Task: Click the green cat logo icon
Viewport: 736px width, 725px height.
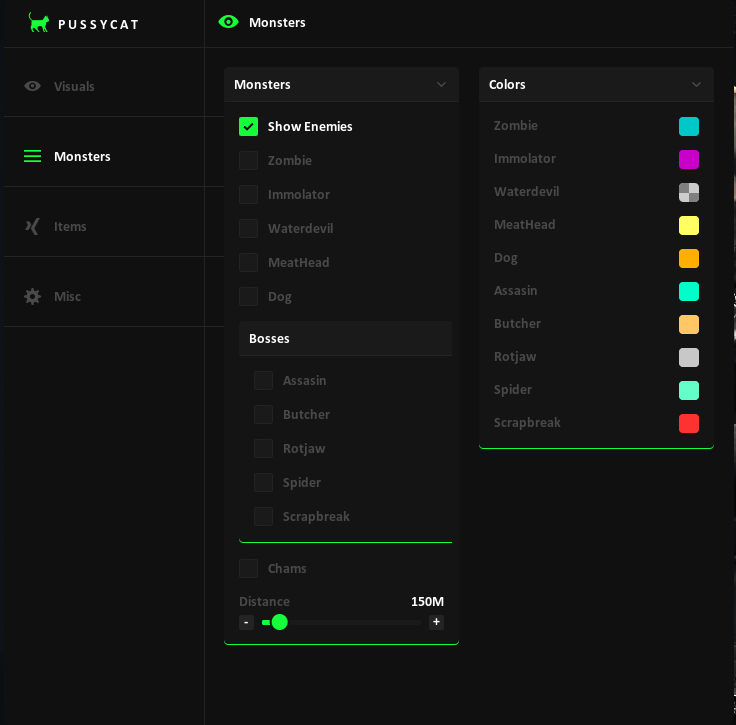Action: click(x=39, y=23)
